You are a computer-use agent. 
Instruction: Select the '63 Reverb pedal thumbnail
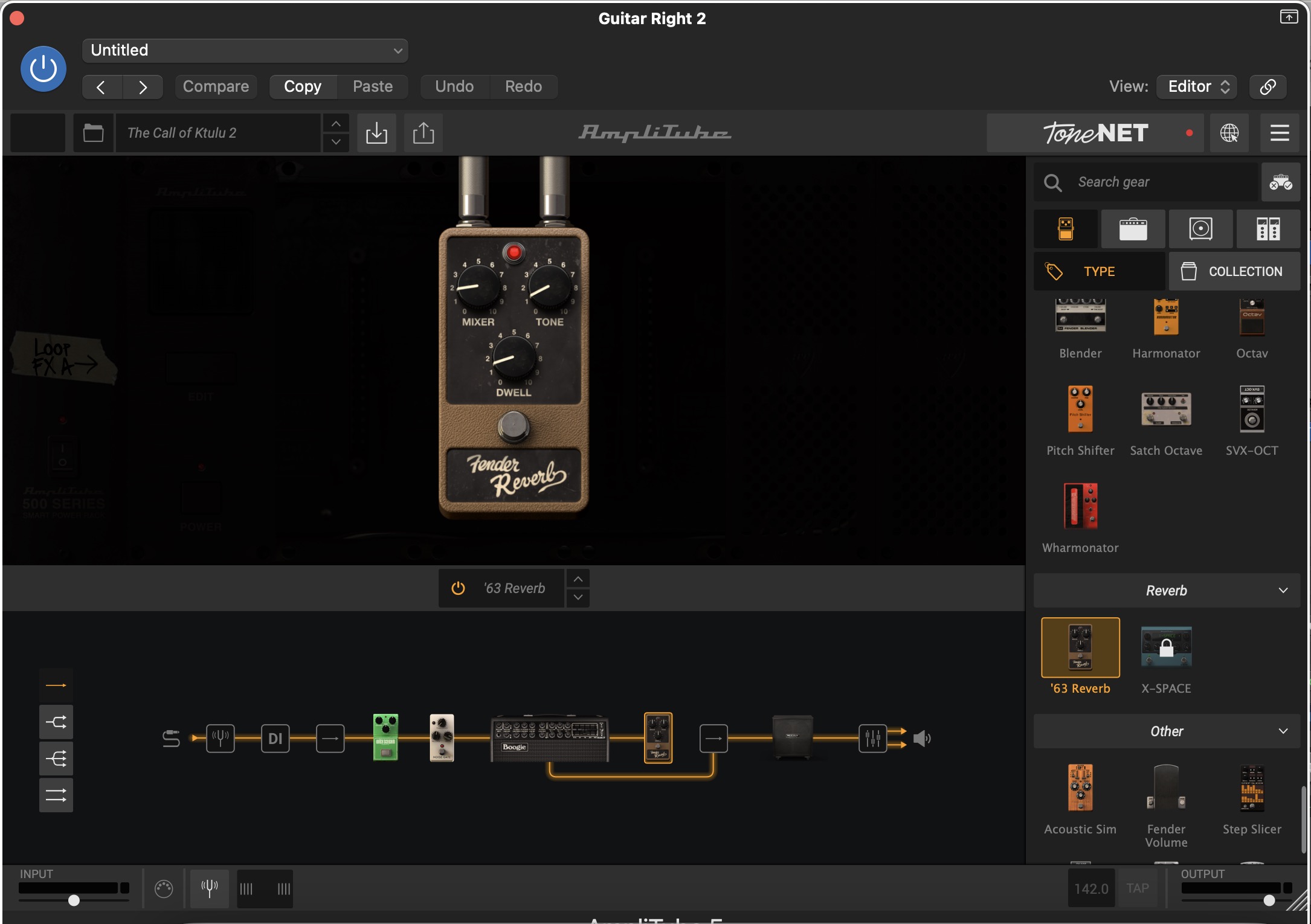(x=1080, y=647)
